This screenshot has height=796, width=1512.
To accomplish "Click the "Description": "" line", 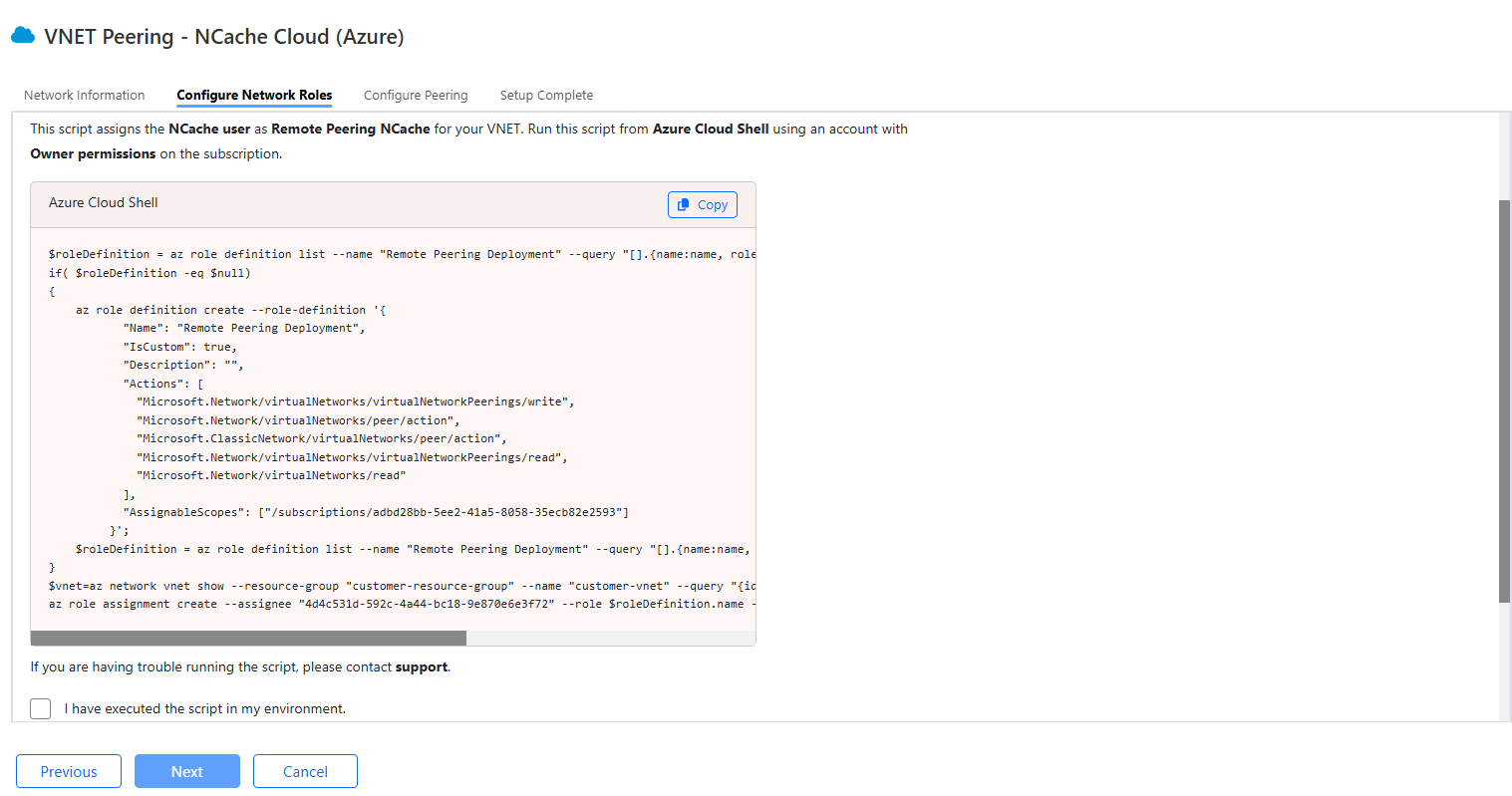I will pos(183,365).
